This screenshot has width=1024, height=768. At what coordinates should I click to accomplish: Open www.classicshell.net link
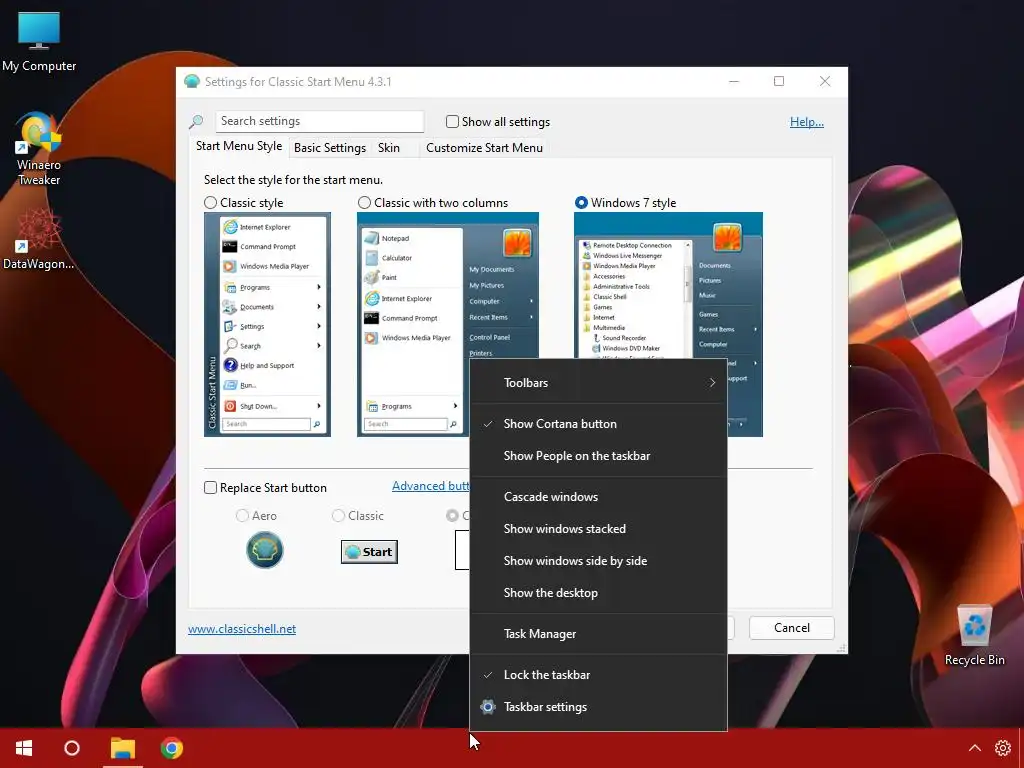(x=242, y=629)
